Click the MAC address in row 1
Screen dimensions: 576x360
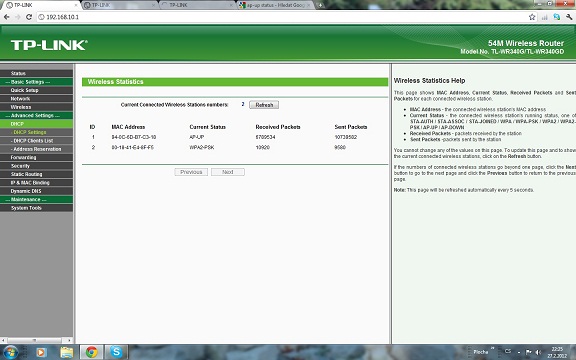[x=134, y=137]
